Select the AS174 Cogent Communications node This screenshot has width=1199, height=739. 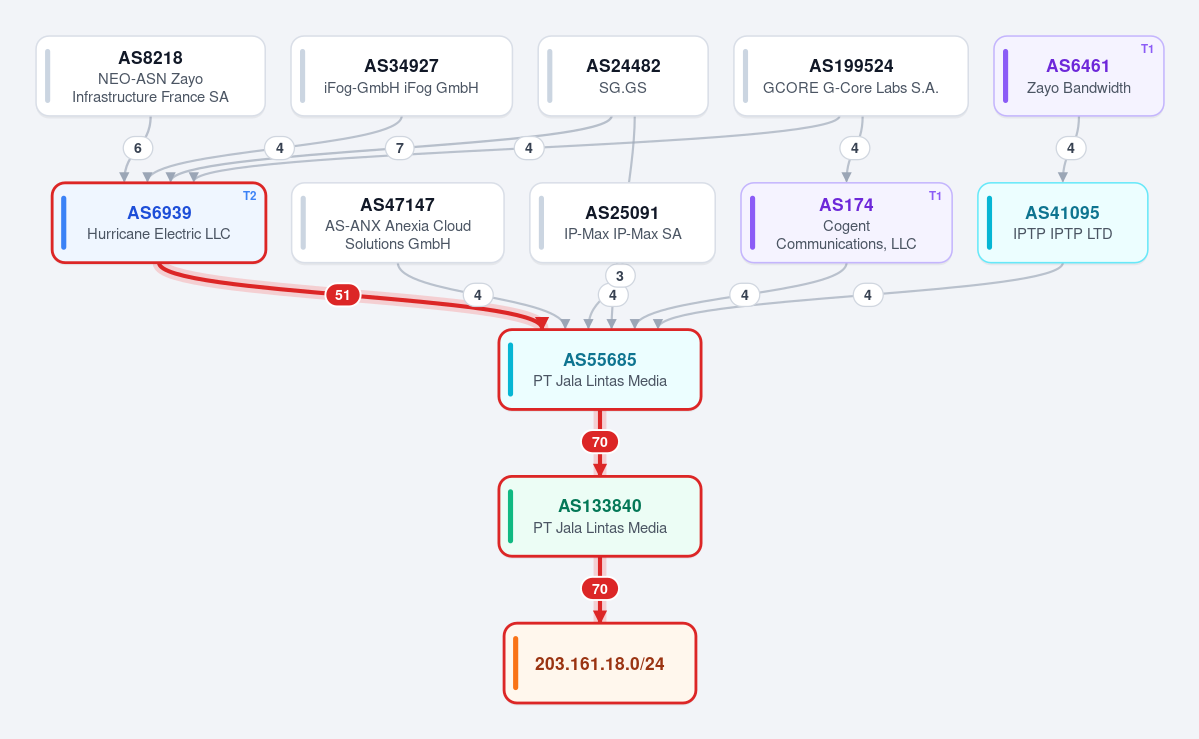click(x=846, y=223)
